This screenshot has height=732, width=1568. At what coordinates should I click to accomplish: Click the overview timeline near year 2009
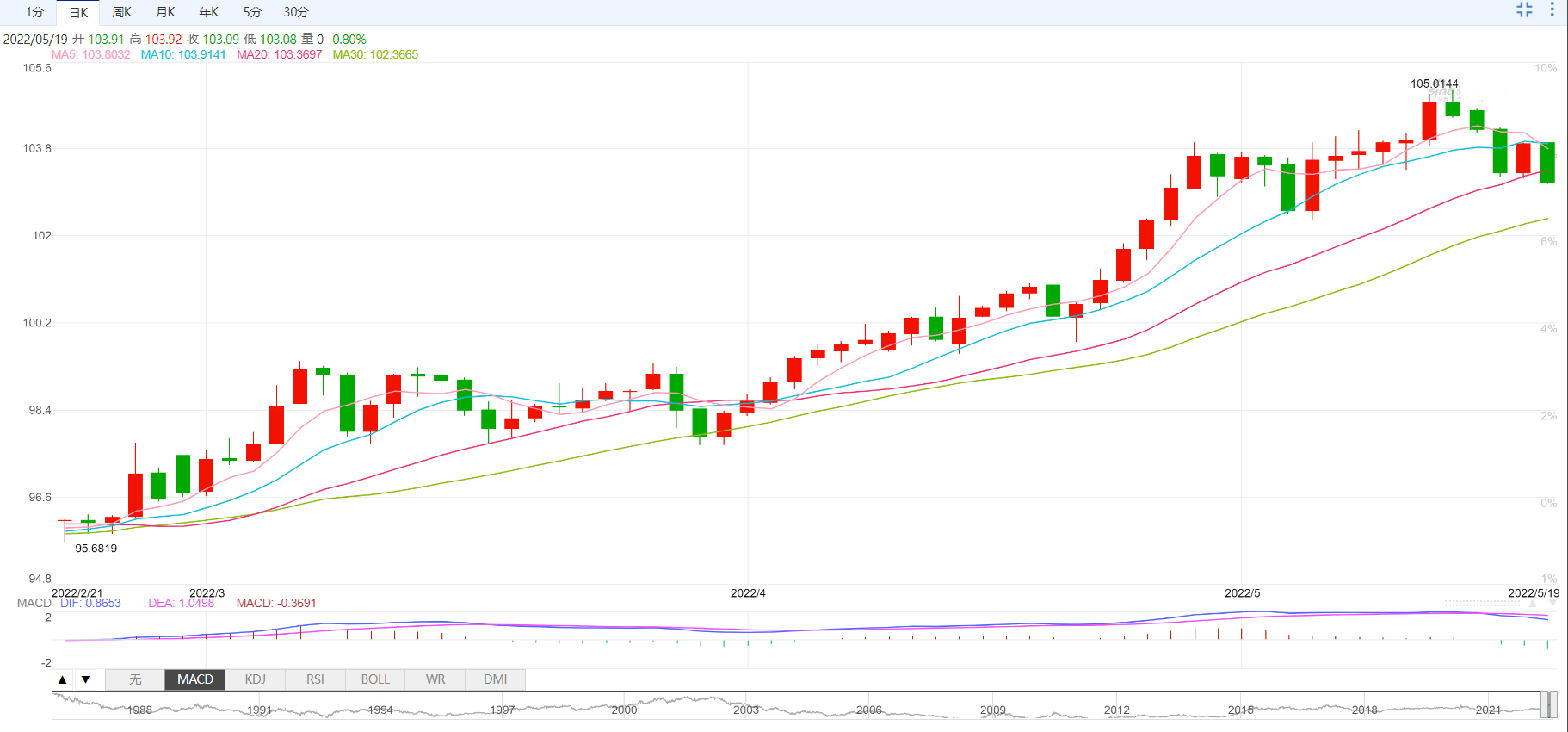992,710
